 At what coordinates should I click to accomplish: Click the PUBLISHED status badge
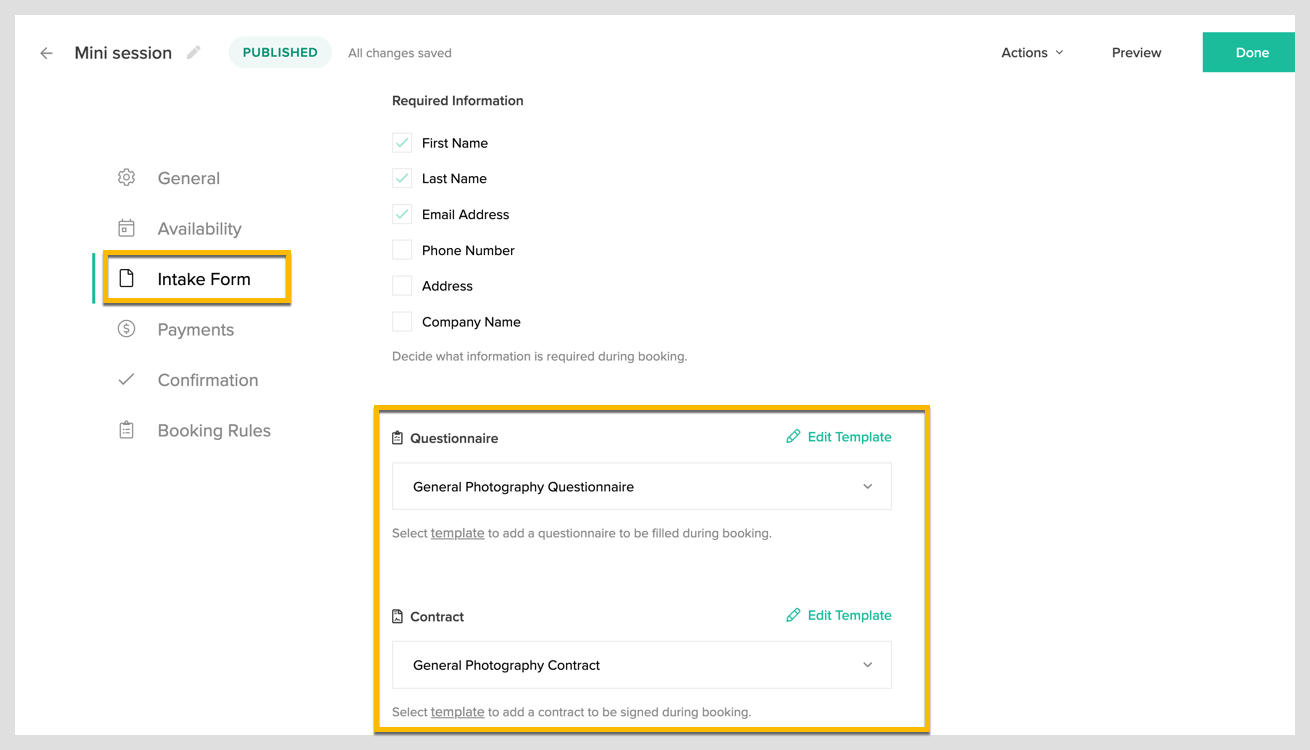coord(280,52)
